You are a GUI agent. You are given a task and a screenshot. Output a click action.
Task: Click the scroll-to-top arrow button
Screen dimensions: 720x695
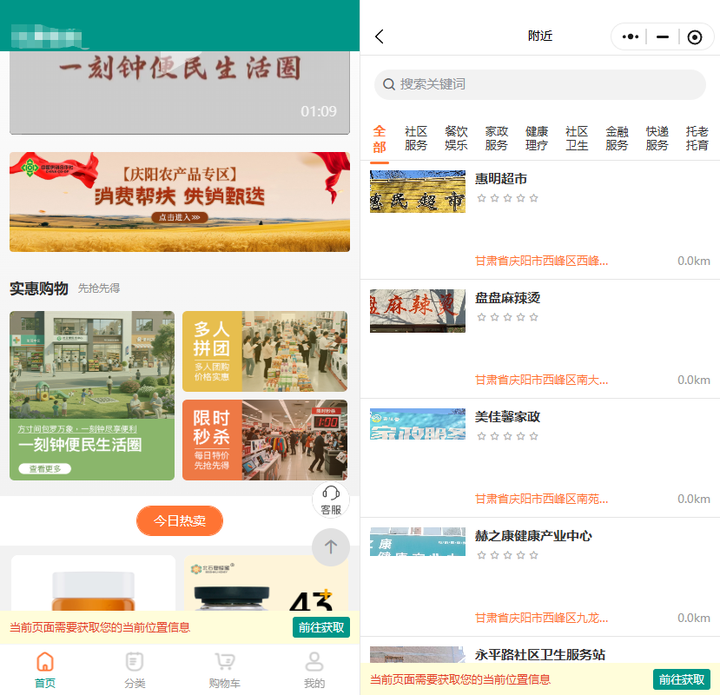click(331, 547)
